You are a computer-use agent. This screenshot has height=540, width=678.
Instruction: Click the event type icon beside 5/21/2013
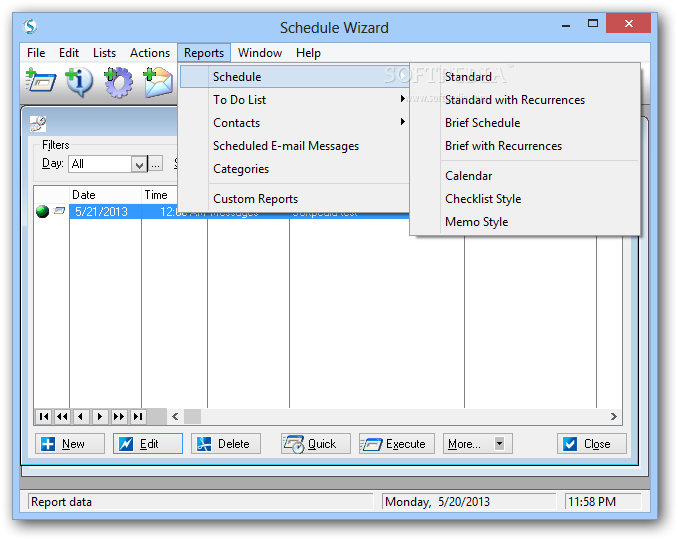tap(59, 211)
